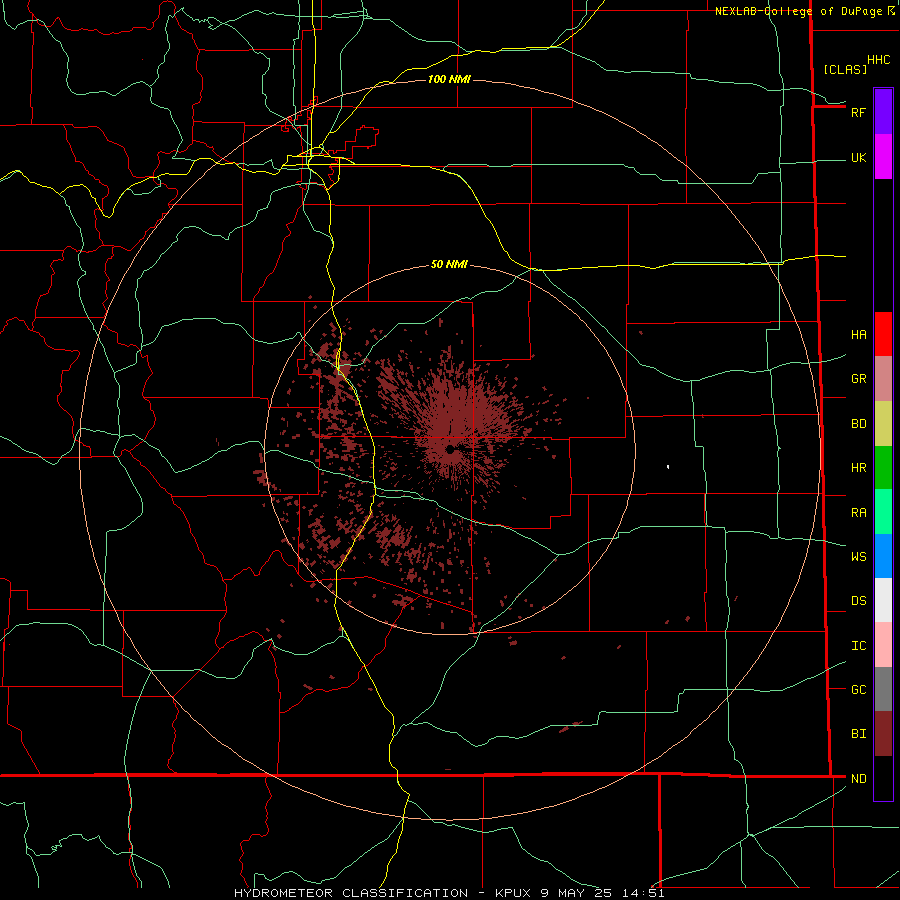Click the blue WS legend swatch
900x900 pixels.
point(883,556)
